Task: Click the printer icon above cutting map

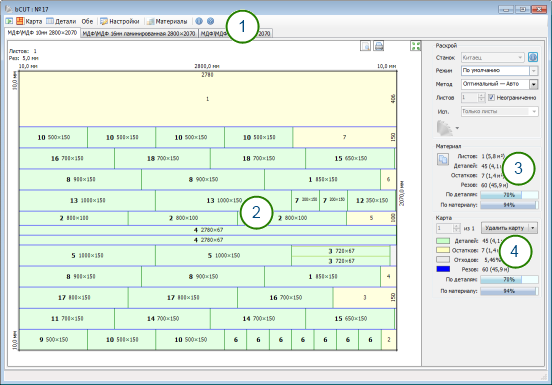Action: pyautogui.click(x=379, y=46)
